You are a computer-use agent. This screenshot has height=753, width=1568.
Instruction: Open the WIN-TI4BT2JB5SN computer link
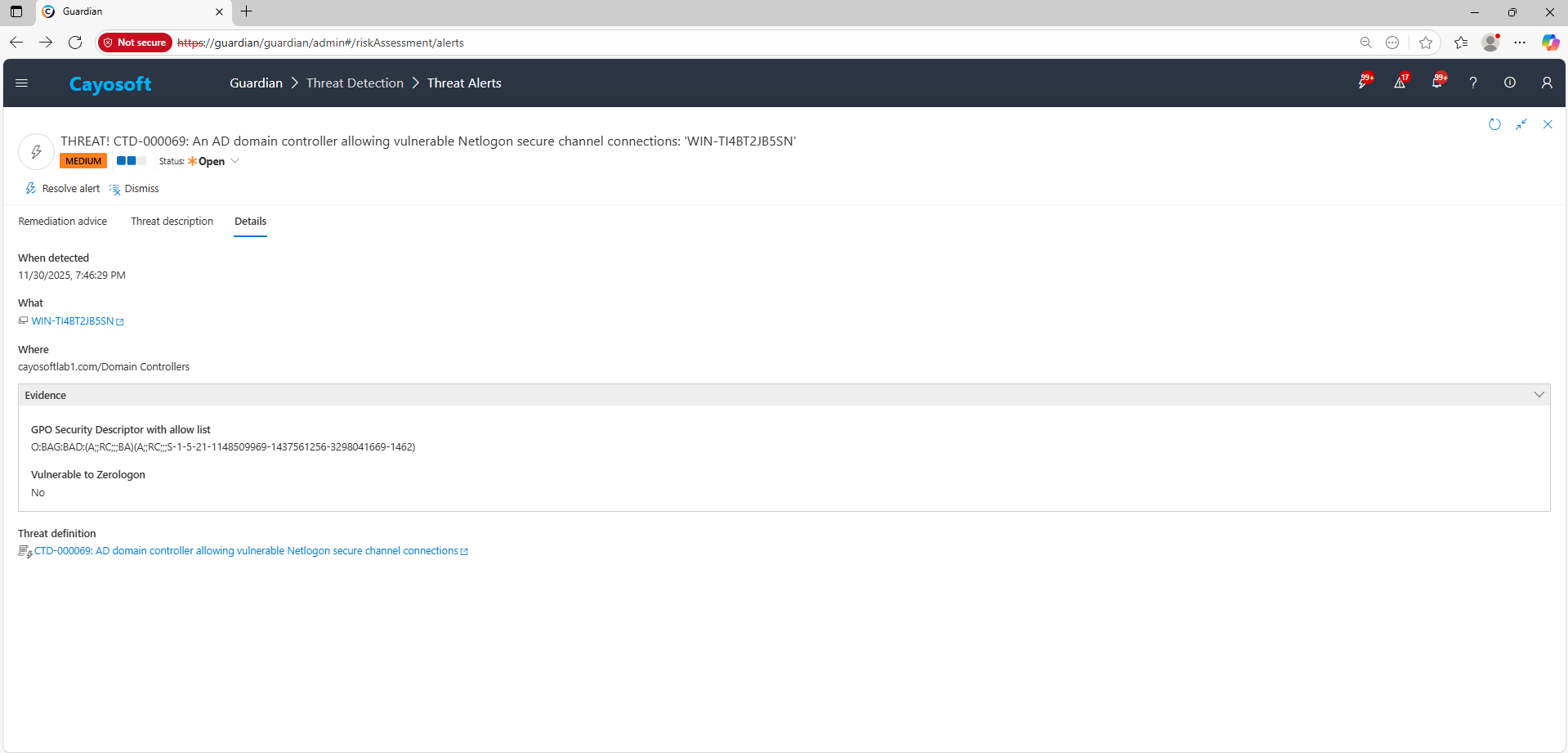tap(73, 321)
